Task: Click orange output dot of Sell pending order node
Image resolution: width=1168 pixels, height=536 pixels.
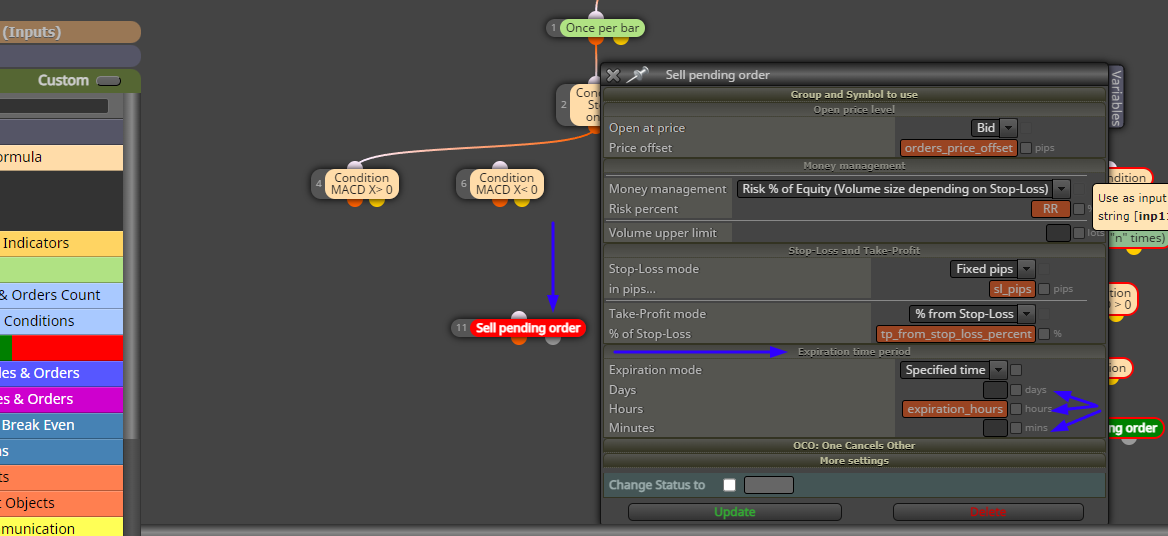Action: click(520, 339)
